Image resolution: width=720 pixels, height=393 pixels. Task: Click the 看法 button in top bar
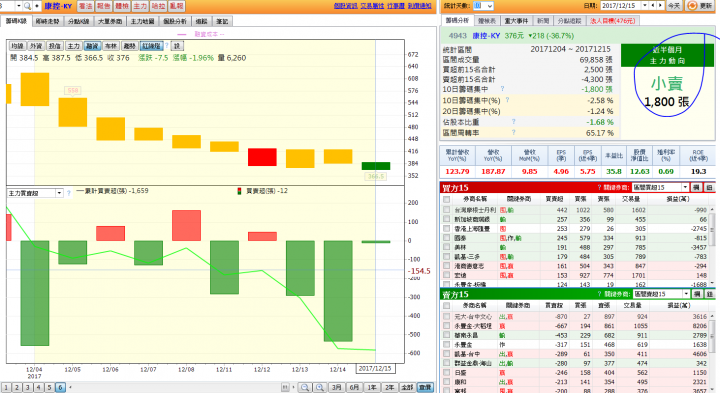click(x=85, y=6)
